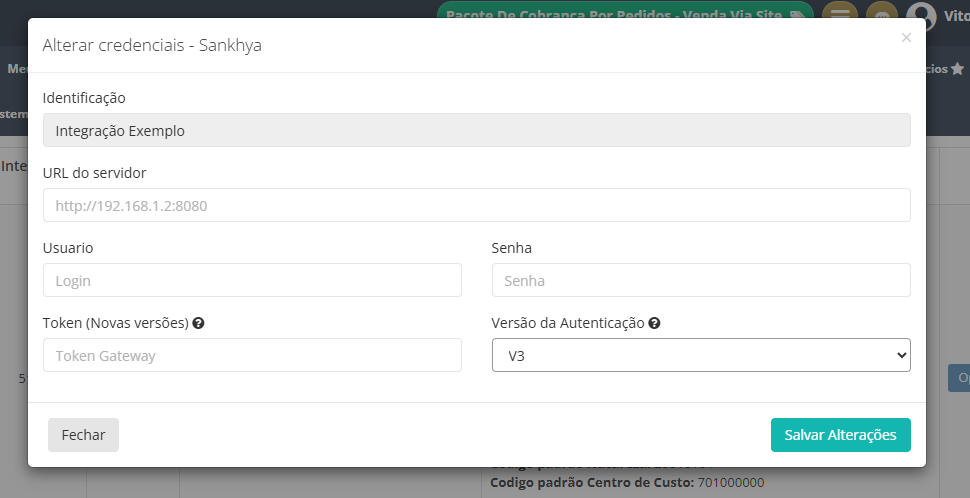This screenshot has height=498, width=970.
Task: Click the Senha password field
Action: (x=700, y=280)
